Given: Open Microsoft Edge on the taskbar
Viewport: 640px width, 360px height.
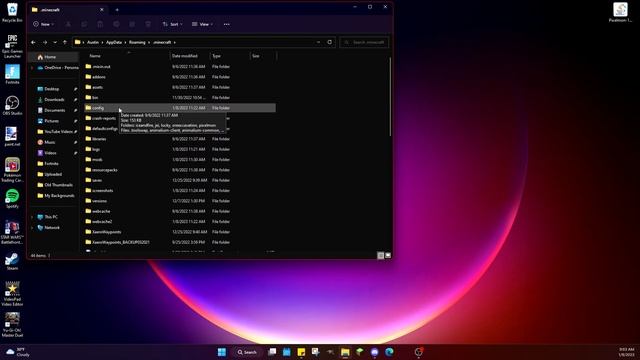Looking at the screenshot, I should pyautogui.click(x=389, y=352).
